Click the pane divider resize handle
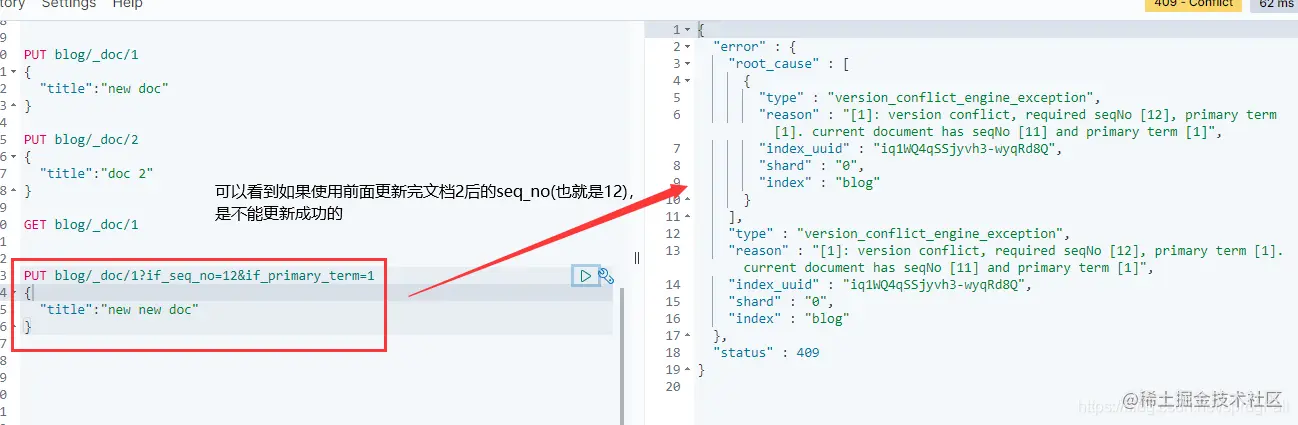The width and height of the screenshot is (1298, 425). point(637,257)
